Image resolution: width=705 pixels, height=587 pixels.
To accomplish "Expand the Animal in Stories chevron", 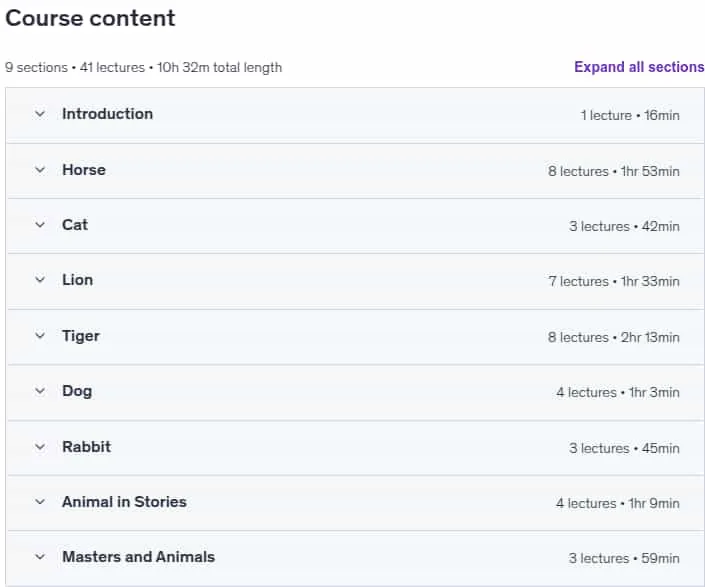I will (x=40, y=502).
